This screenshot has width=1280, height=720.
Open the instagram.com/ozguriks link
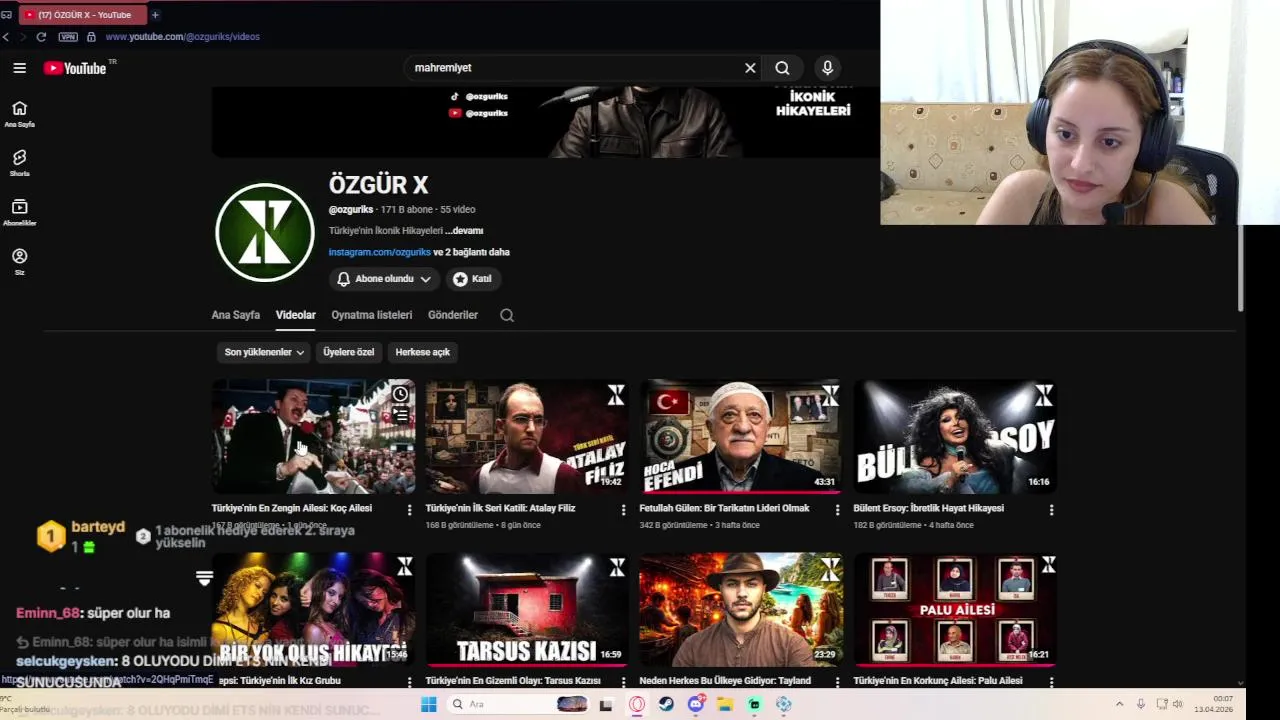379,252
